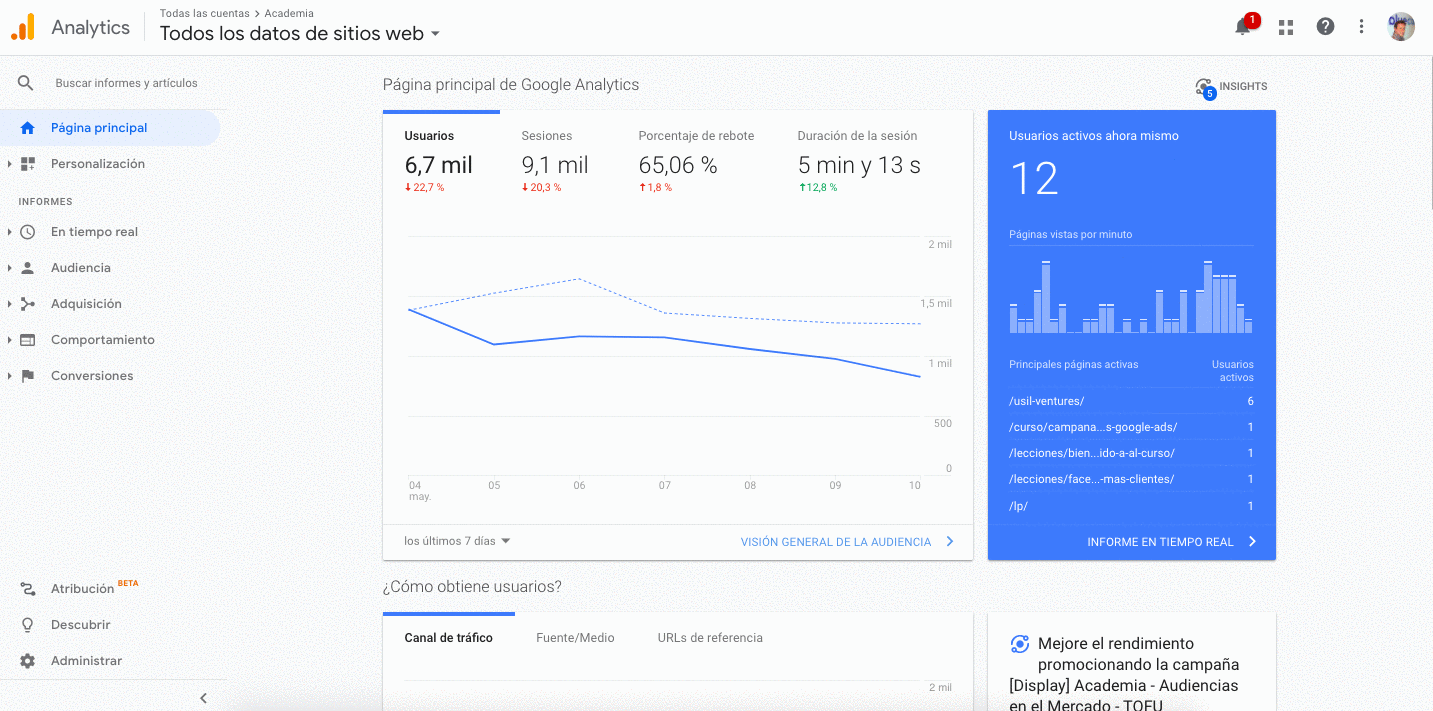This screenshot has height=711, width=1433.
Task: Click the search magnifier icon
Action: pos(26,83)
